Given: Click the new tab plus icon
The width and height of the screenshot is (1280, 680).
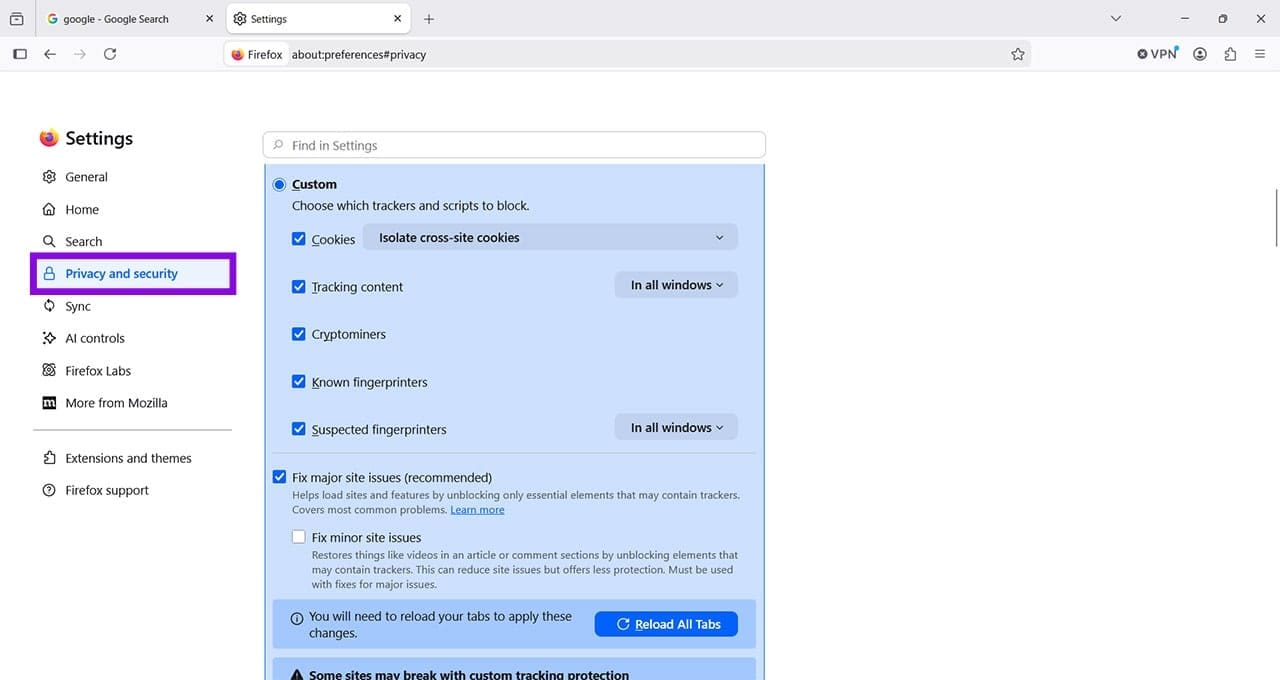Looking at the screenshot, I should tap(429, 19).
